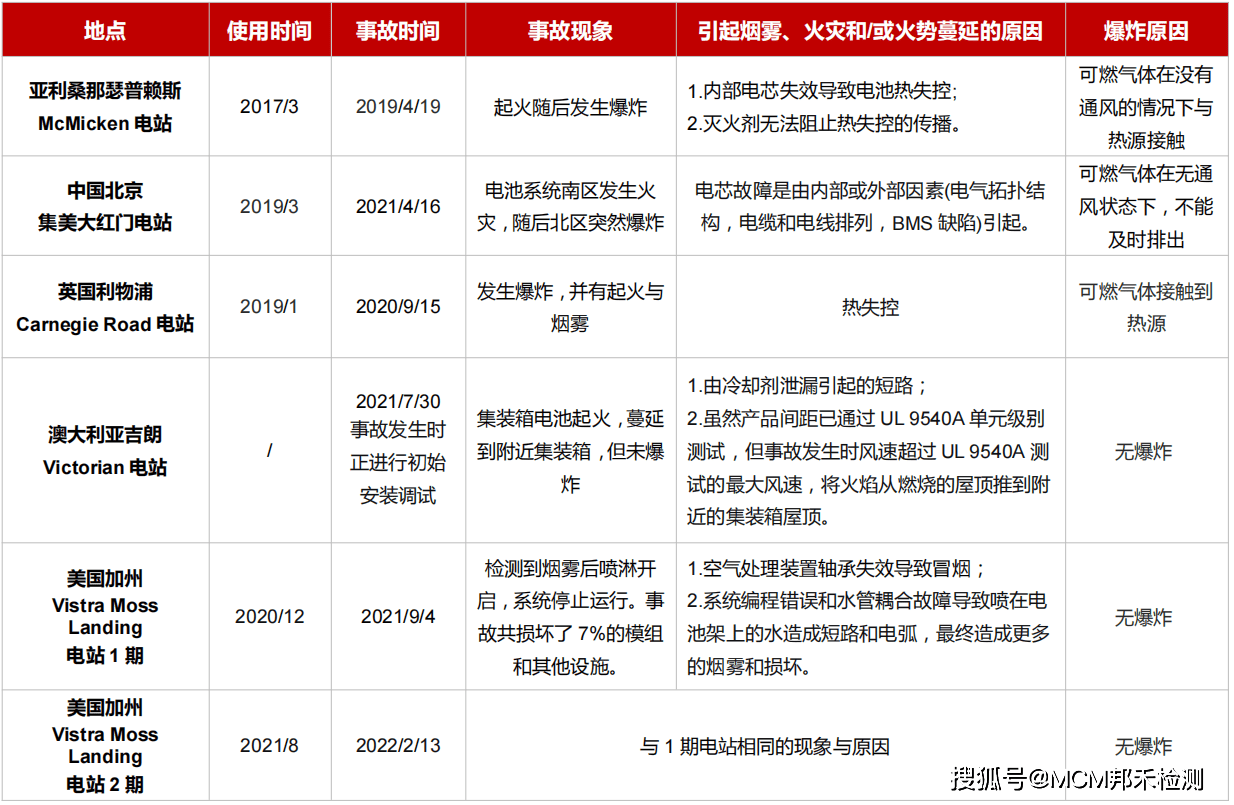Click the 事故时间 column header
Viewport: 1234px width, 805px height.
(398, 31)
